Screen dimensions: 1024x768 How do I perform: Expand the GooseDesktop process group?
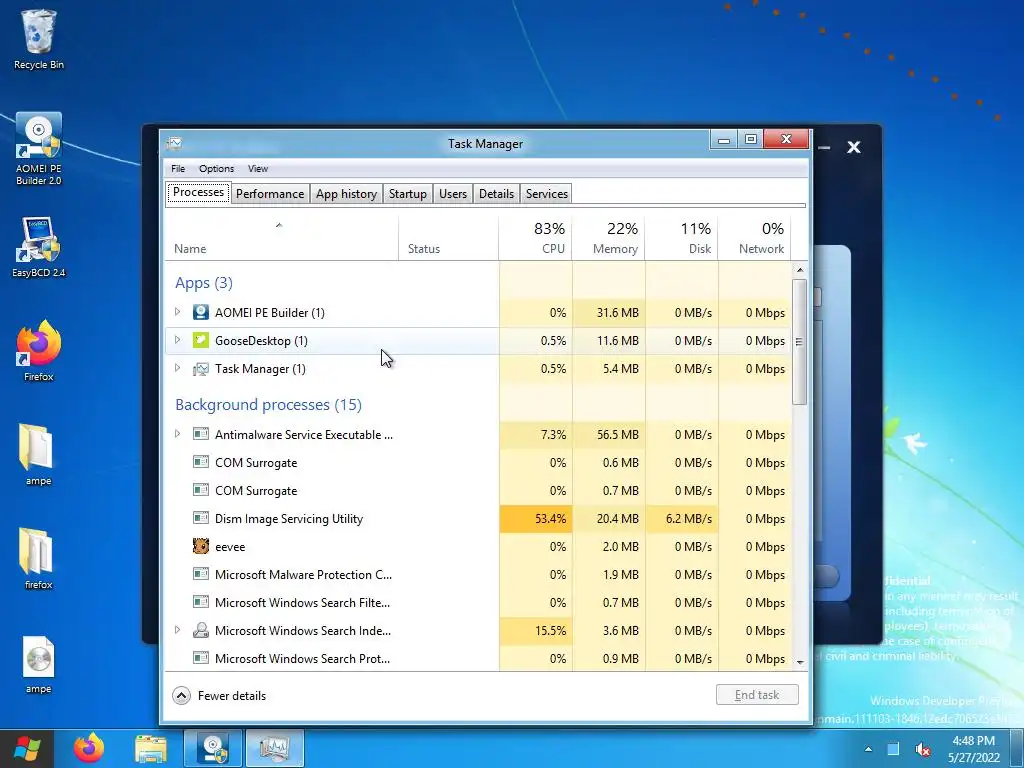pos(177,340)
